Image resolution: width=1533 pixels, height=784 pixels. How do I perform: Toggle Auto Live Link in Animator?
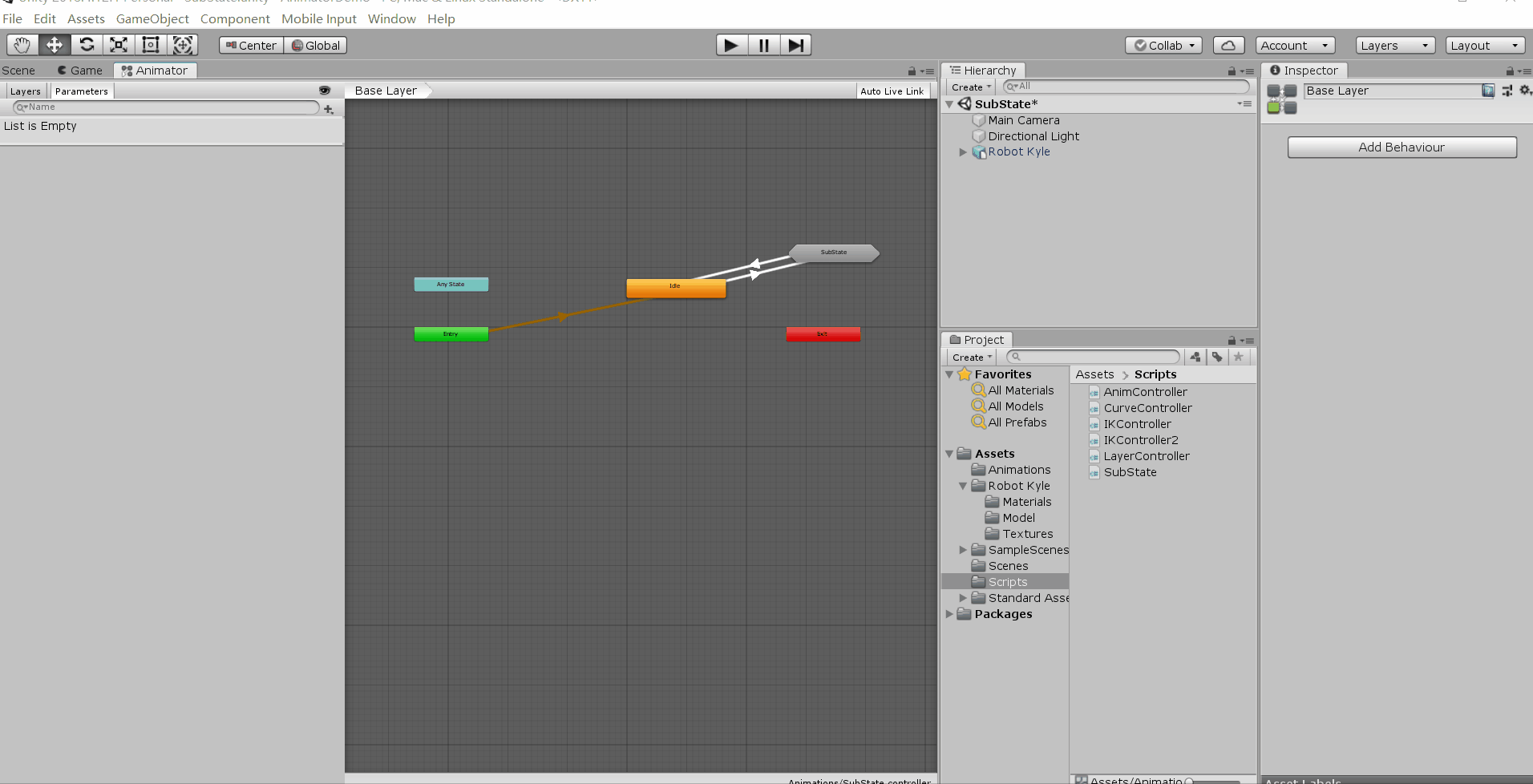(x=892, y=91)
